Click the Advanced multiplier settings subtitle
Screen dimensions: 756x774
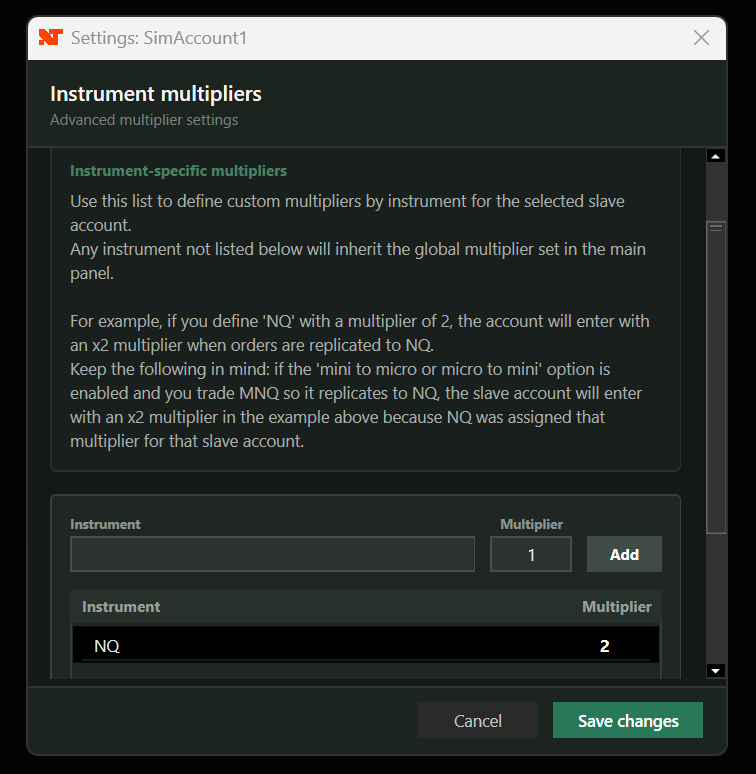tap(144, 120)
